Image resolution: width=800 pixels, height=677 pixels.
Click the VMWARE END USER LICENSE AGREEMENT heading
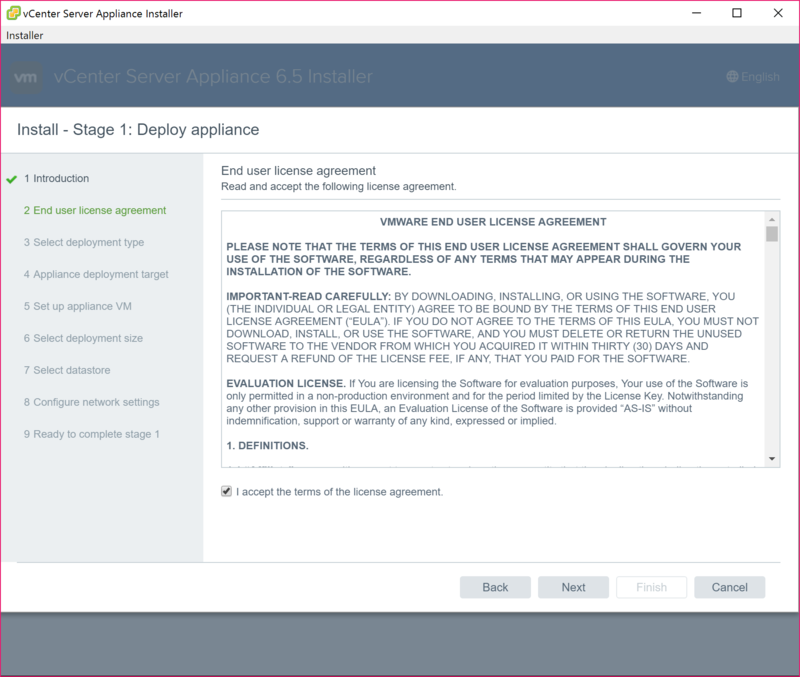(x=493, y=222)
